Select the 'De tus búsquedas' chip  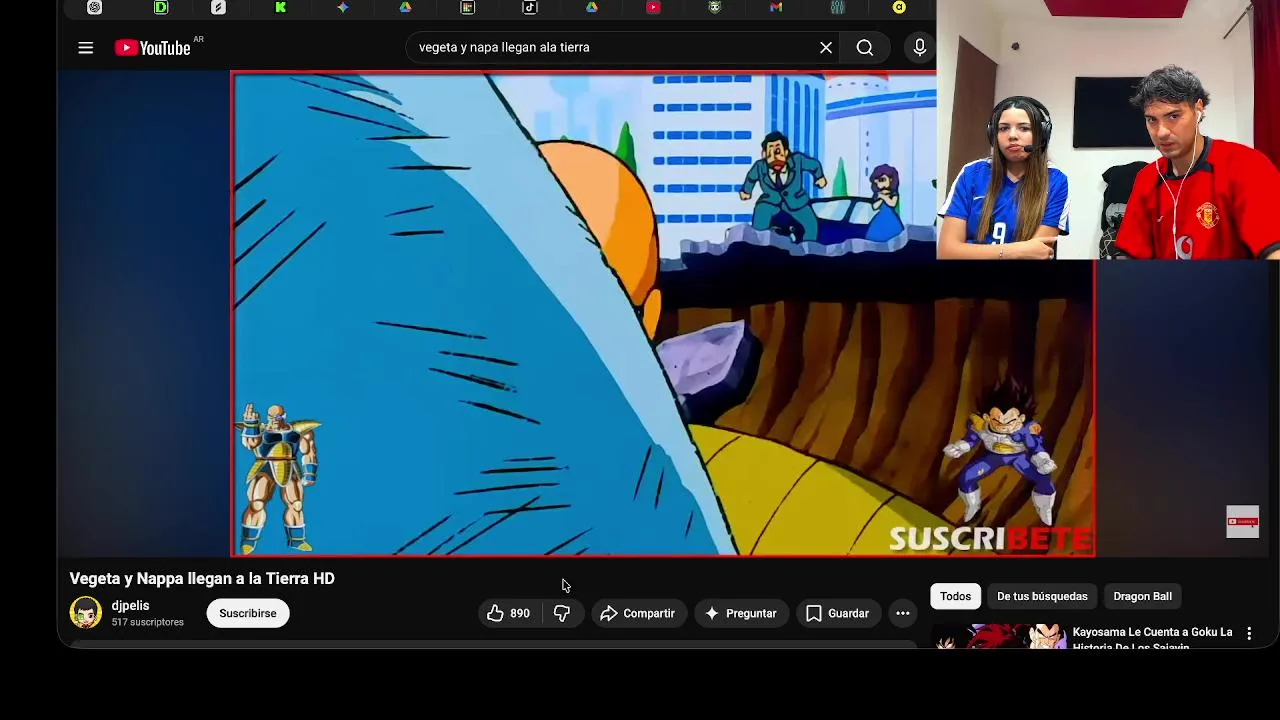1042,596
